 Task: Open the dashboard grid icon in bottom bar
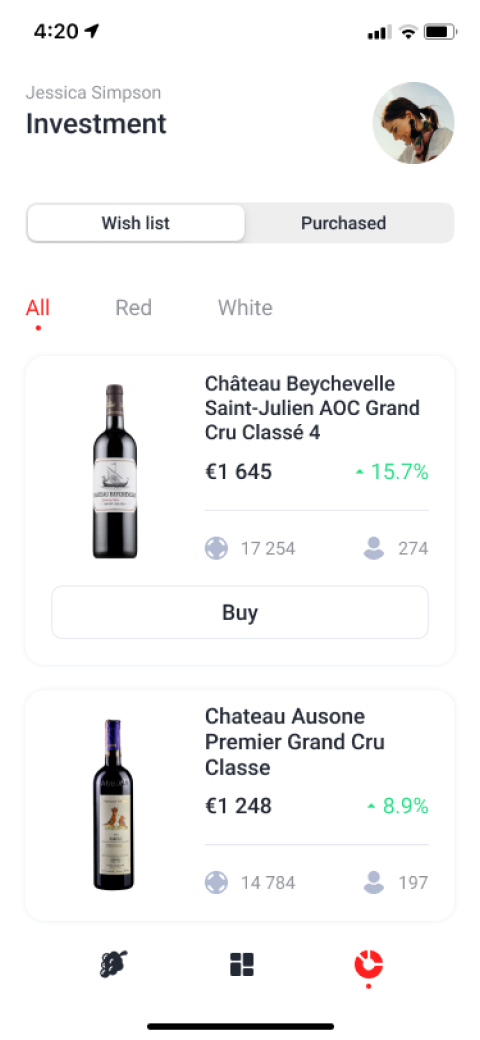(x=242, y=964)
